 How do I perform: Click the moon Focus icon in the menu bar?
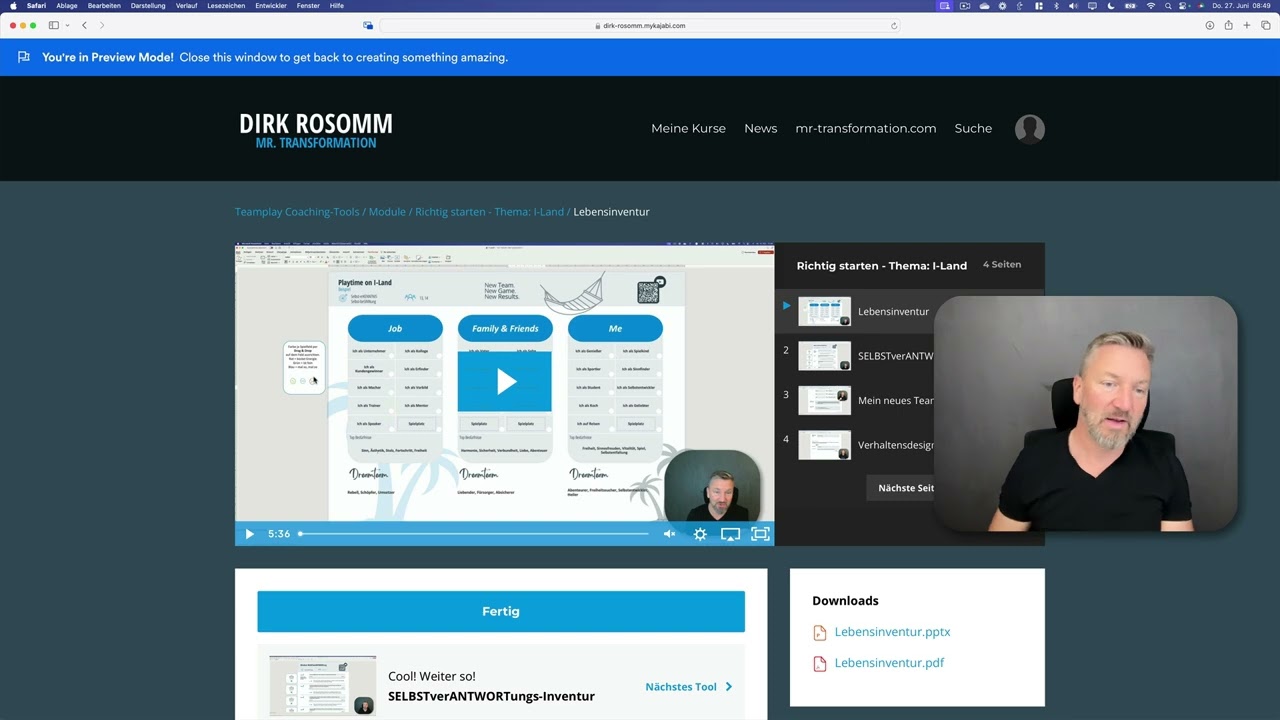coord(1111,6)
